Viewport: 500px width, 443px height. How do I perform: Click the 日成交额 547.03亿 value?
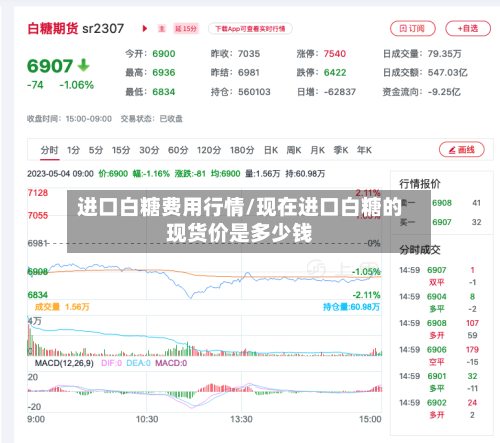(447, 73)
